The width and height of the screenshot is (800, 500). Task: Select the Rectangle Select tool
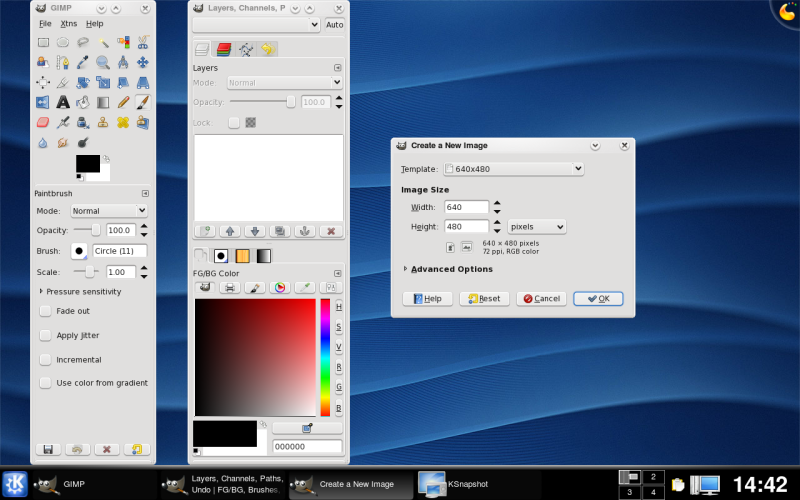coord(43,42)
